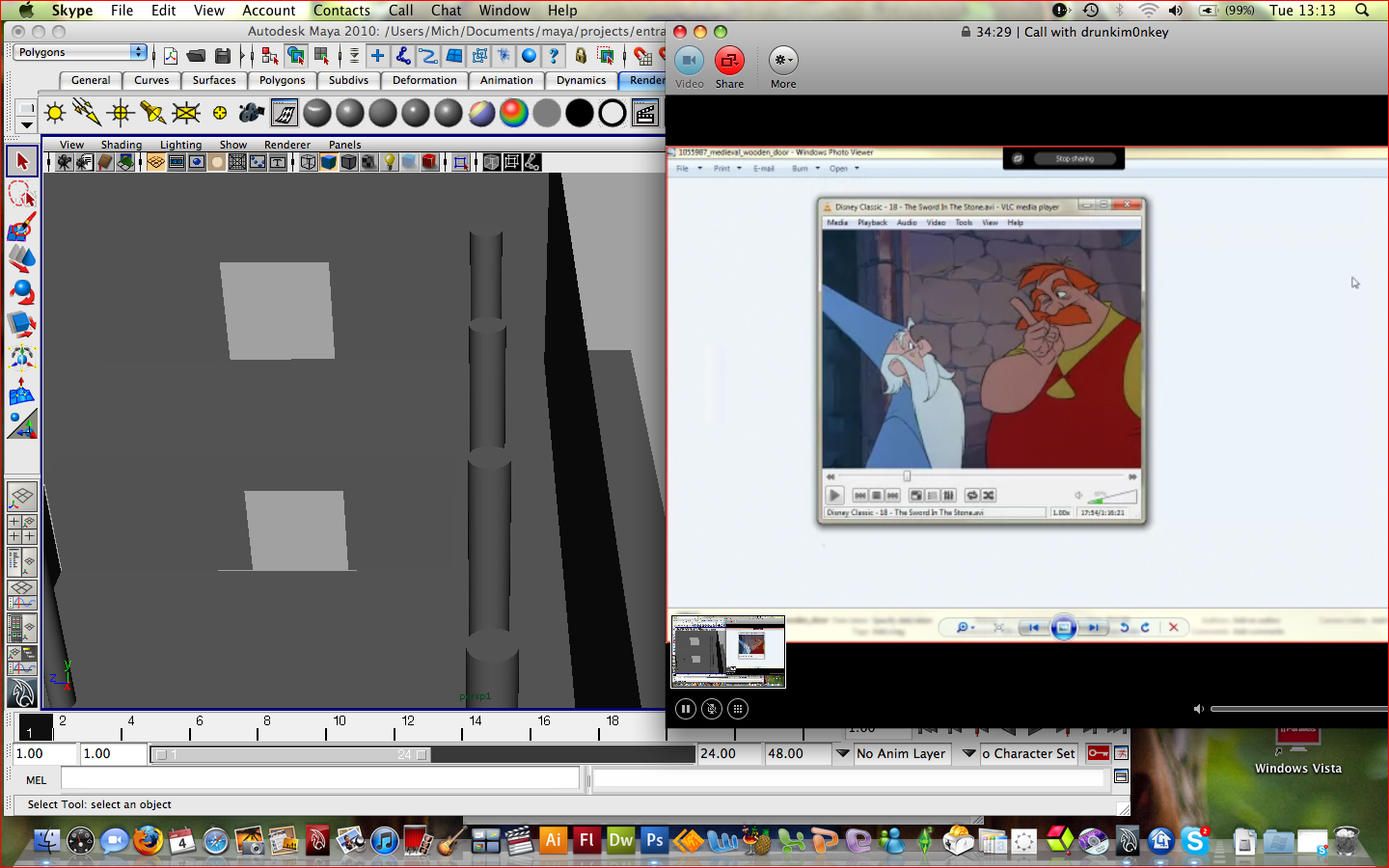The height and width of the screenshot is (868, 1389).
Task: Adjust the Skype call volume slider
Action: pyautogui.click(x=1299, y=709)
